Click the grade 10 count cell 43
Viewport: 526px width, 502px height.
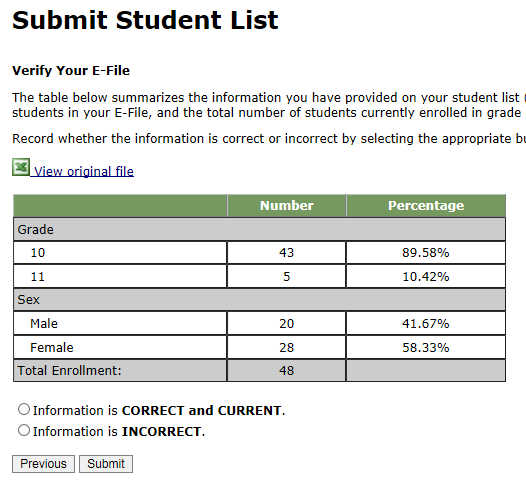tap(286, 252)
